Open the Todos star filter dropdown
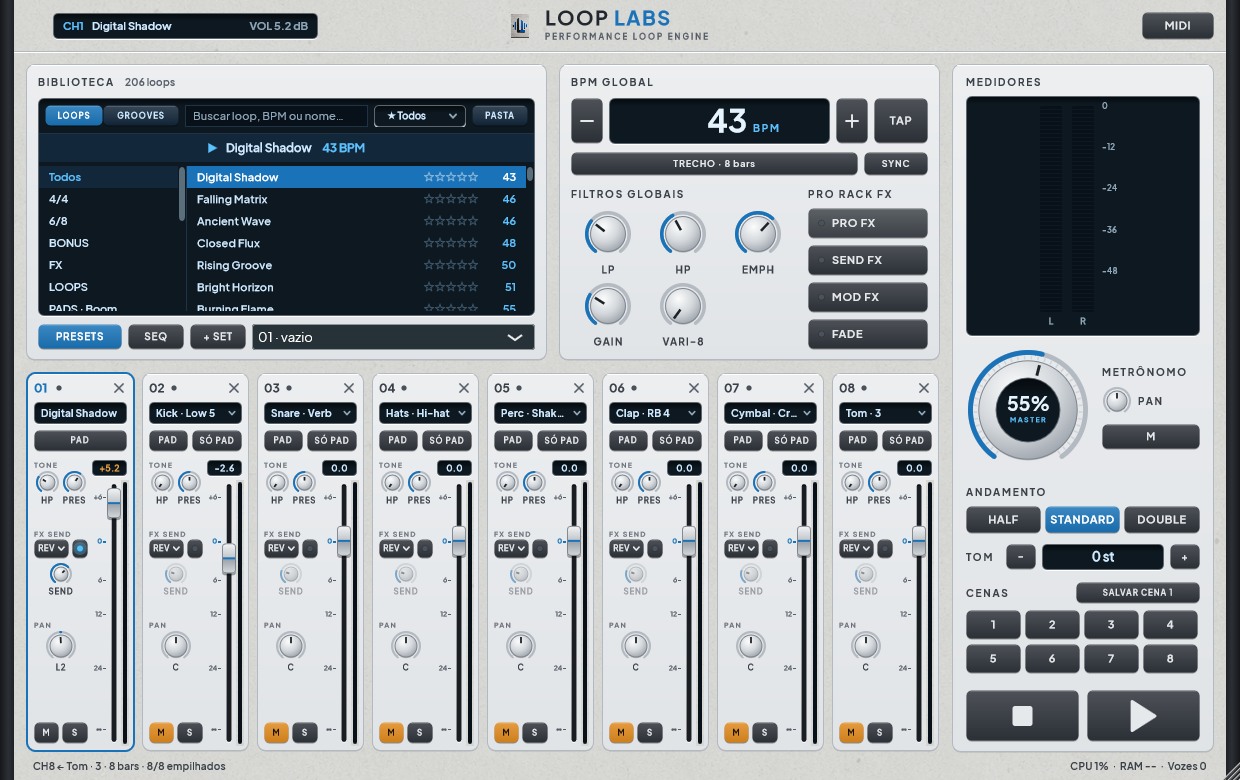 pyautogui.click(x=420, y=116)
